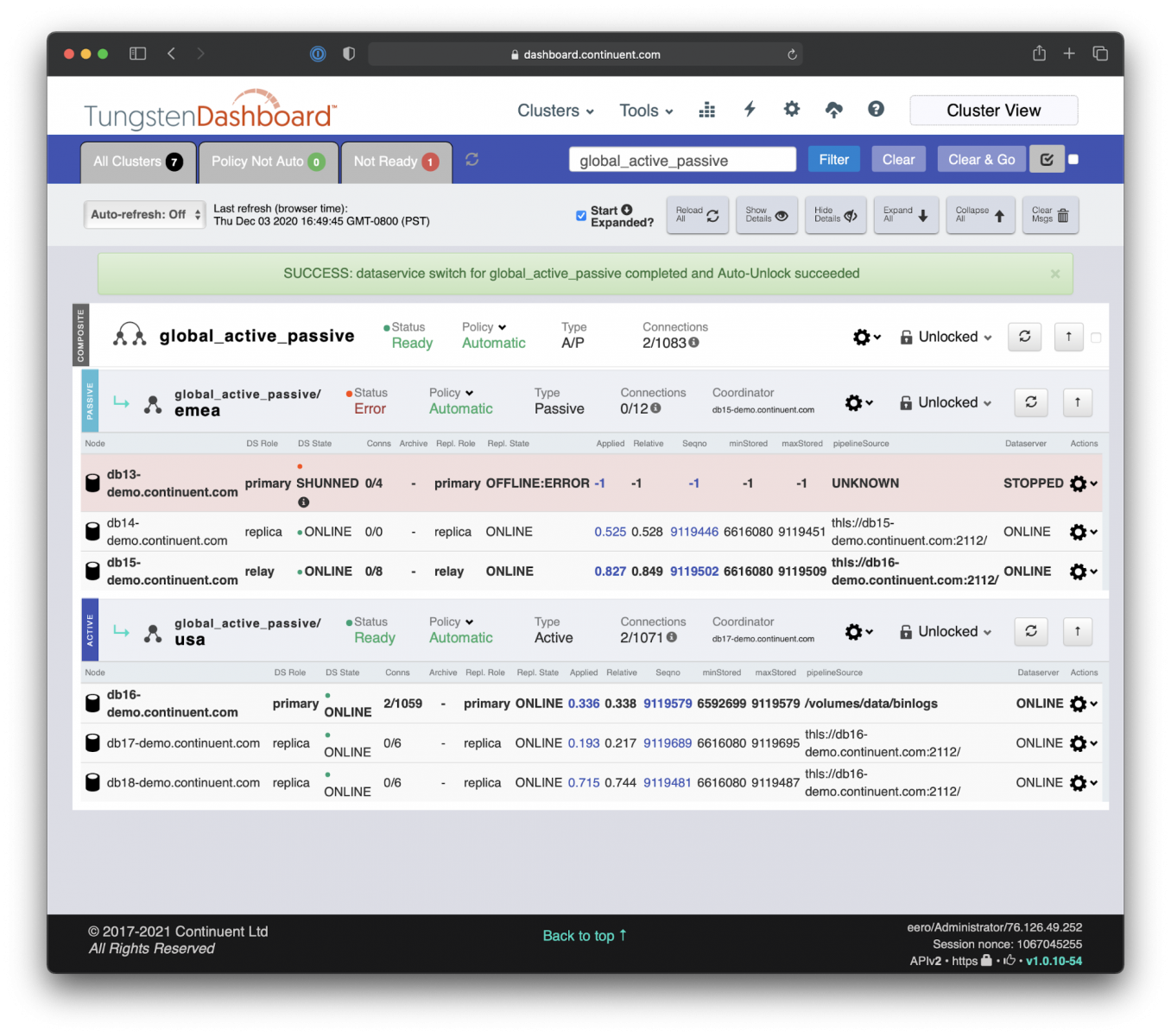Reload page via address bar reload icon

[792, 54]
